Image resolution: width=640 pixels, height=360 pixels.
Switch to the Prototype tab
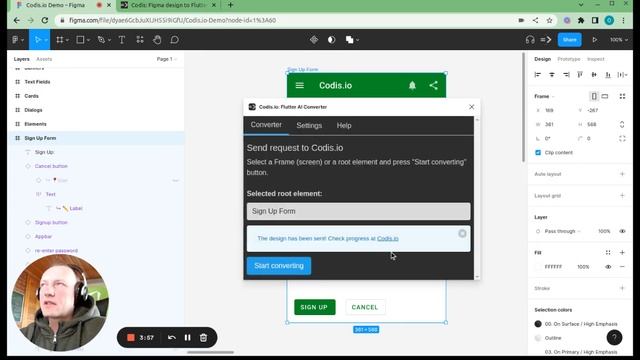569,59
